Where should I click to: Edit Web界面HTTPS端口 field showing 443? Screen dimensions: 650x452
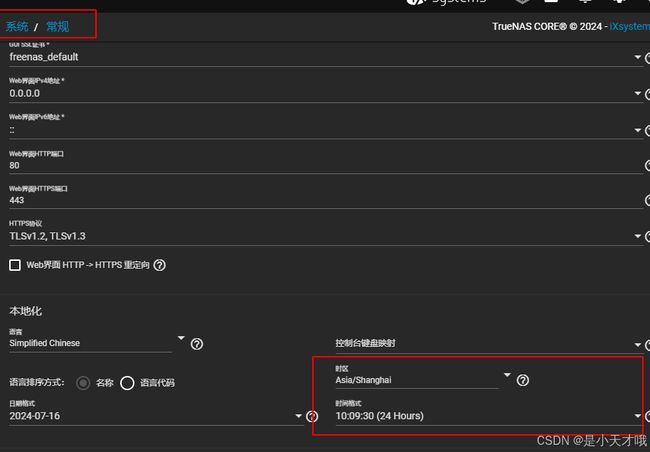tap(325, 200)
